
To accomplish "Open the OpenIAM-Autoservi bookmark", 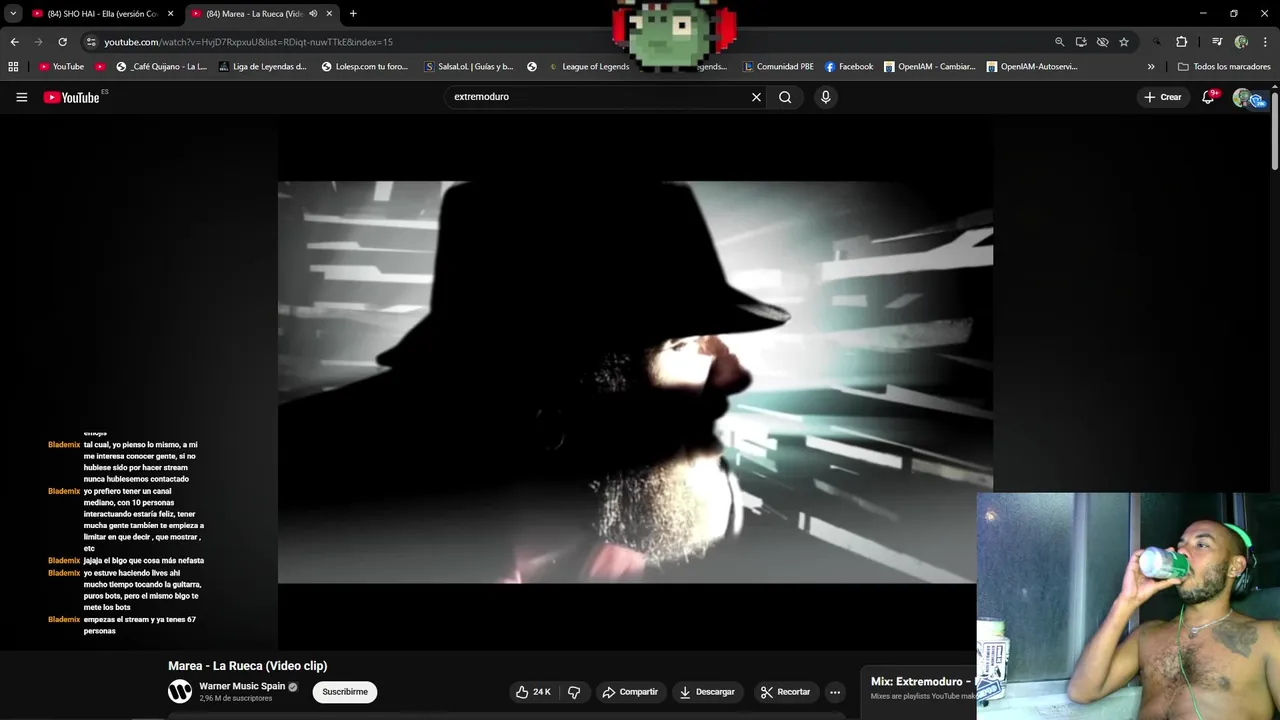I will tap(1032, 67).
